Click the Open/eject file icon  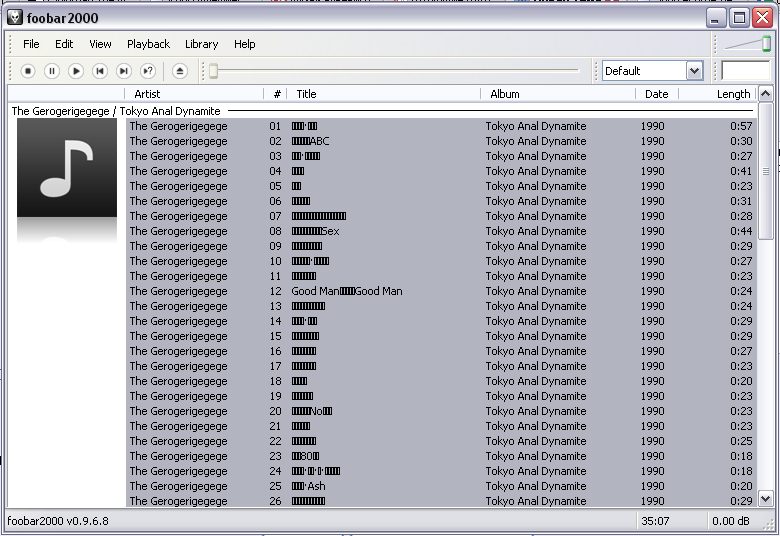click(x=180, y=71)
